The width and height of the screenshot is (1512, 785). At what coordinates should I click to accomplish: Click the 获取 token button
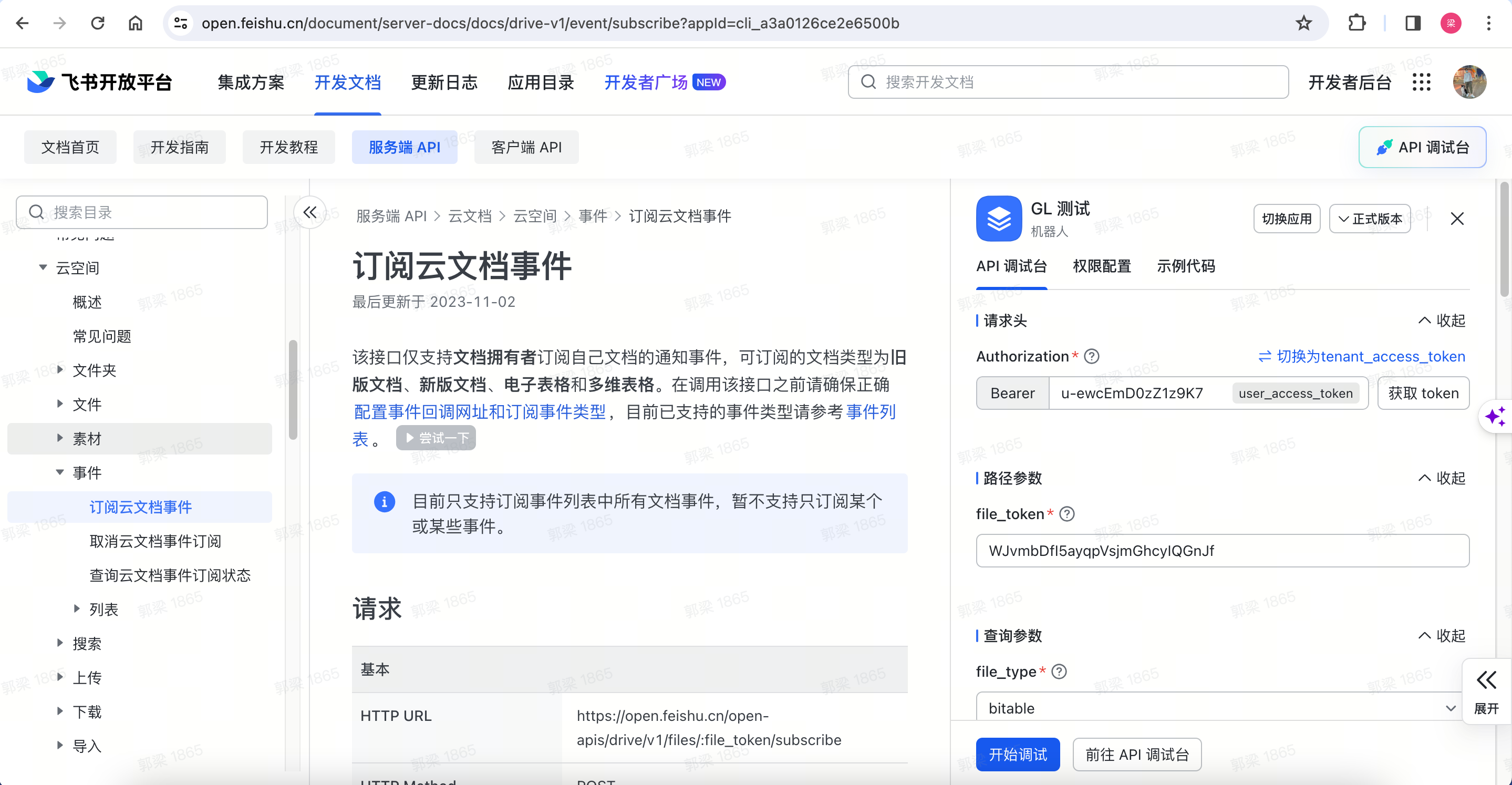pyautogui.click(x=1423, y=393)
